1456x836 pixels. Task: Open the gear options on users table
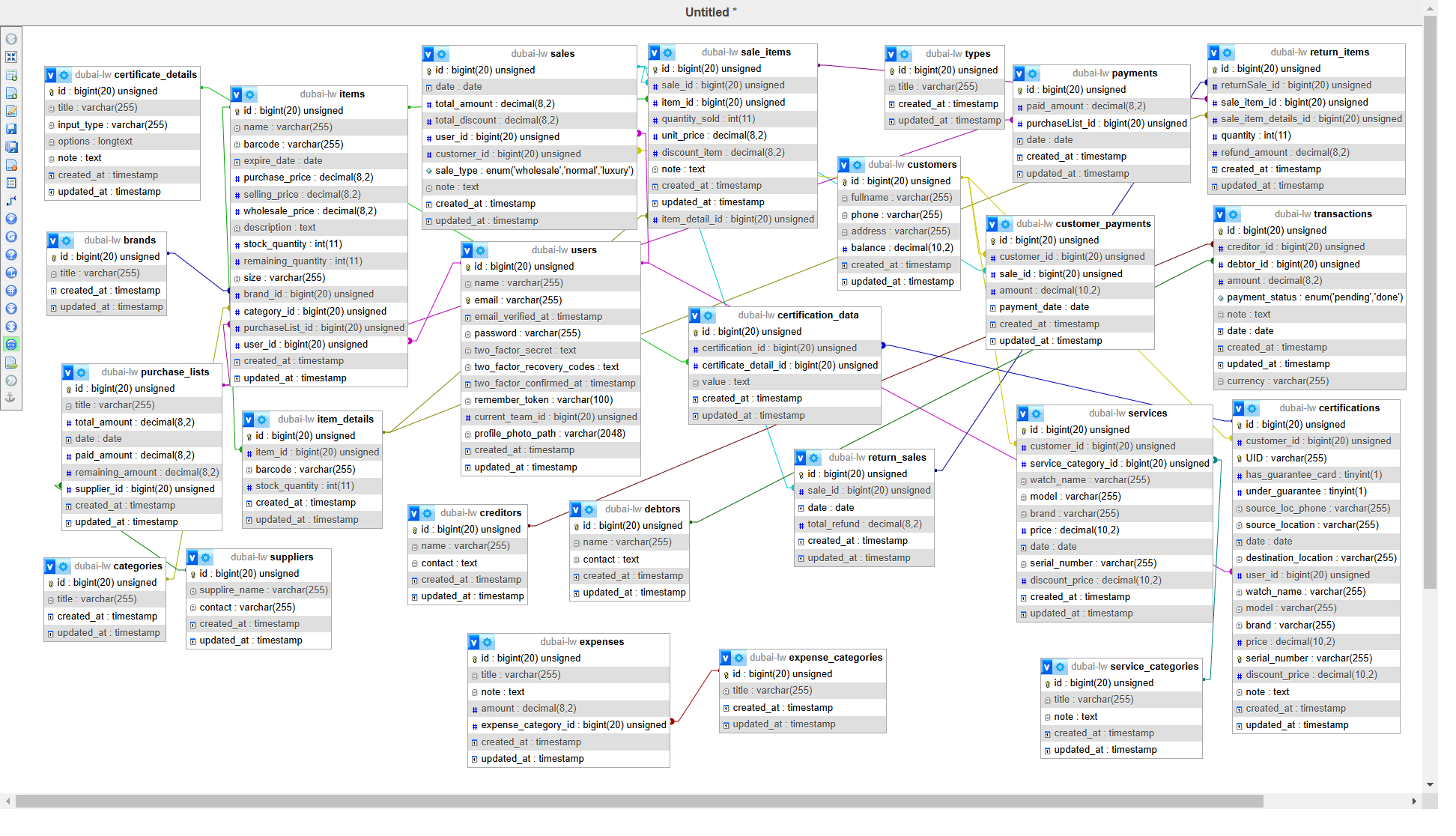click(x=481, y=250)
